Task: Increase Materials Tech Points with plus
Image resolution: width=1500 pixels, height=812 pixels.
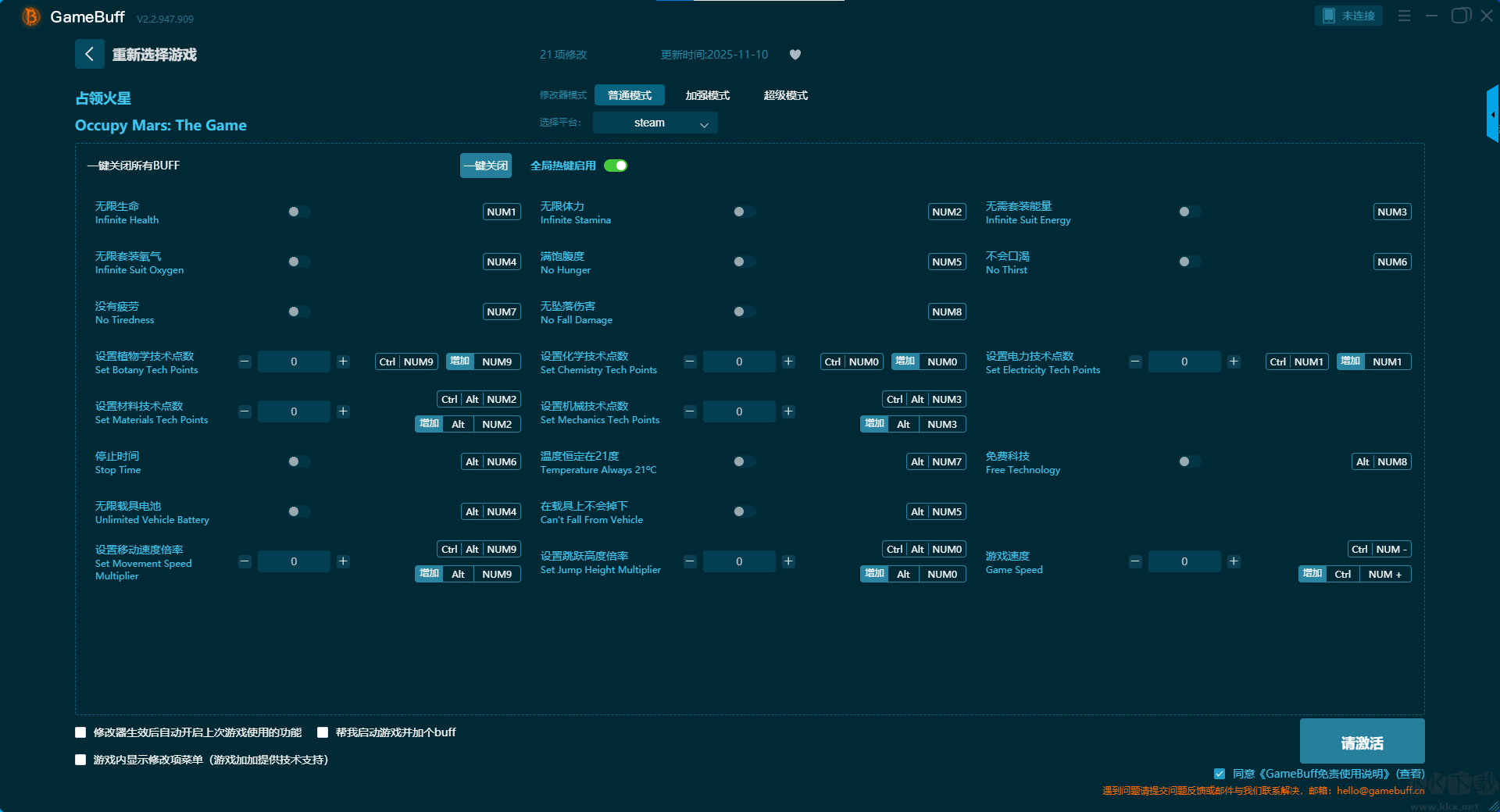Action: (343, 411)
